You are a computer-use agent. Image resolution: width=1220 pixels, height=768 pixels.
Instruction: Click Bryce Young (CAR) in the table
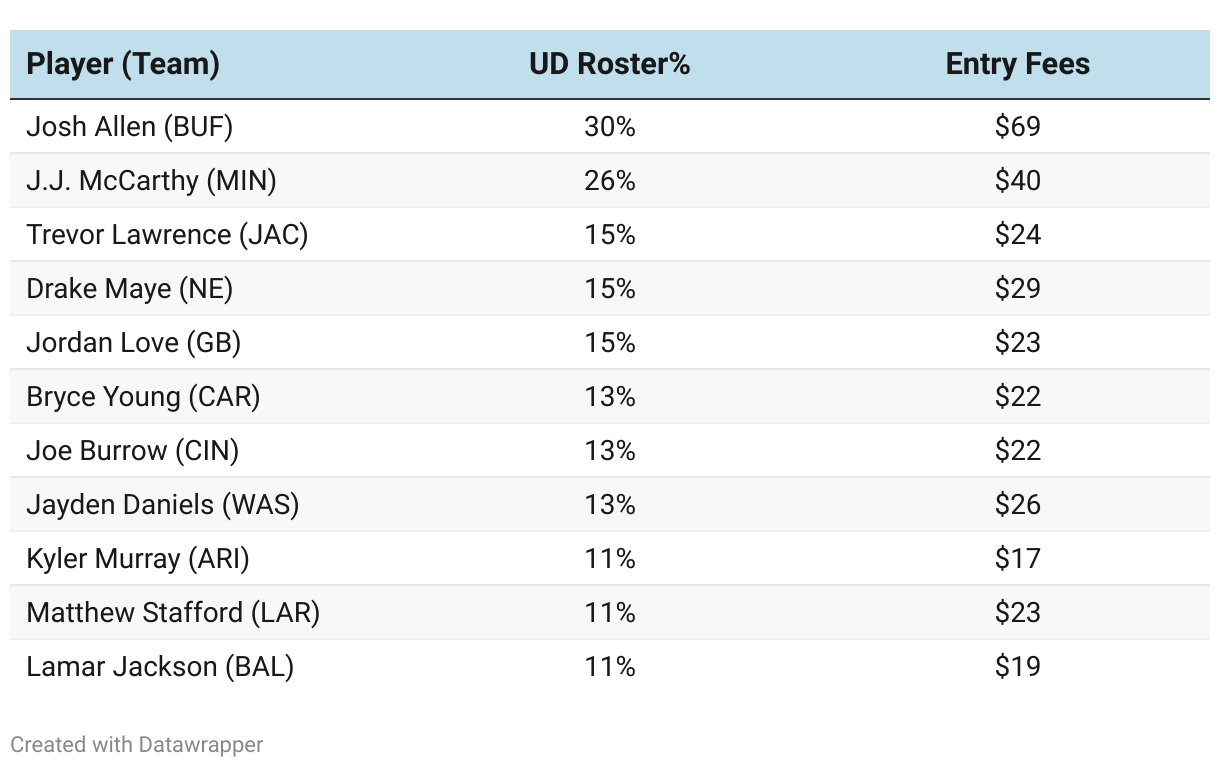[143, 397]
